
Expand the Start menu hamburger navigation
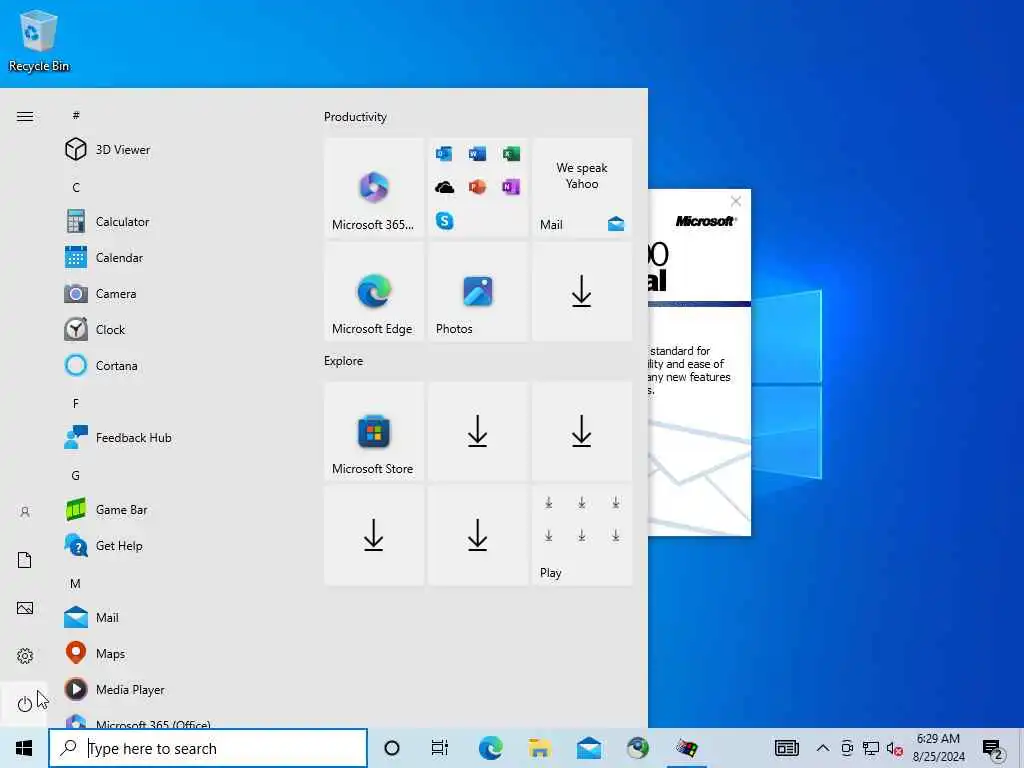pos(25,117)
